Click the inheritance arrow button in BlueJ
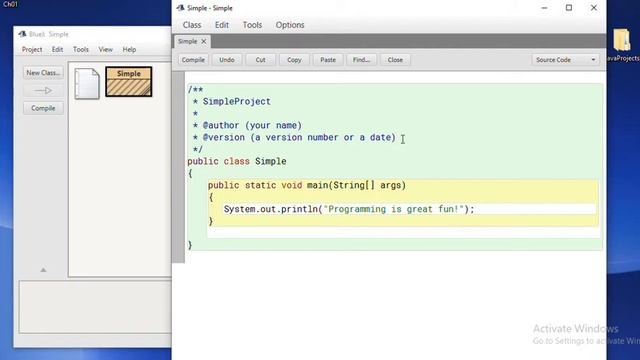The image size is (640, 360). point(43,91)
